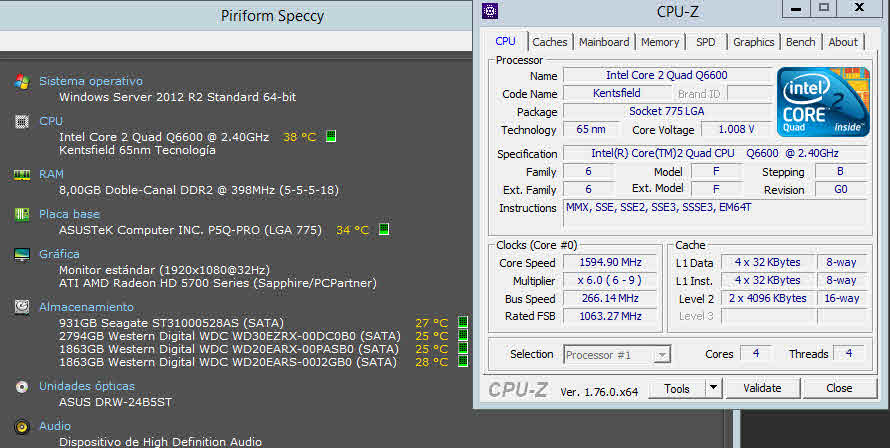This screenshot has height=448, width=890.
Task: Switch to the Graphics tab
Action: 753,42
